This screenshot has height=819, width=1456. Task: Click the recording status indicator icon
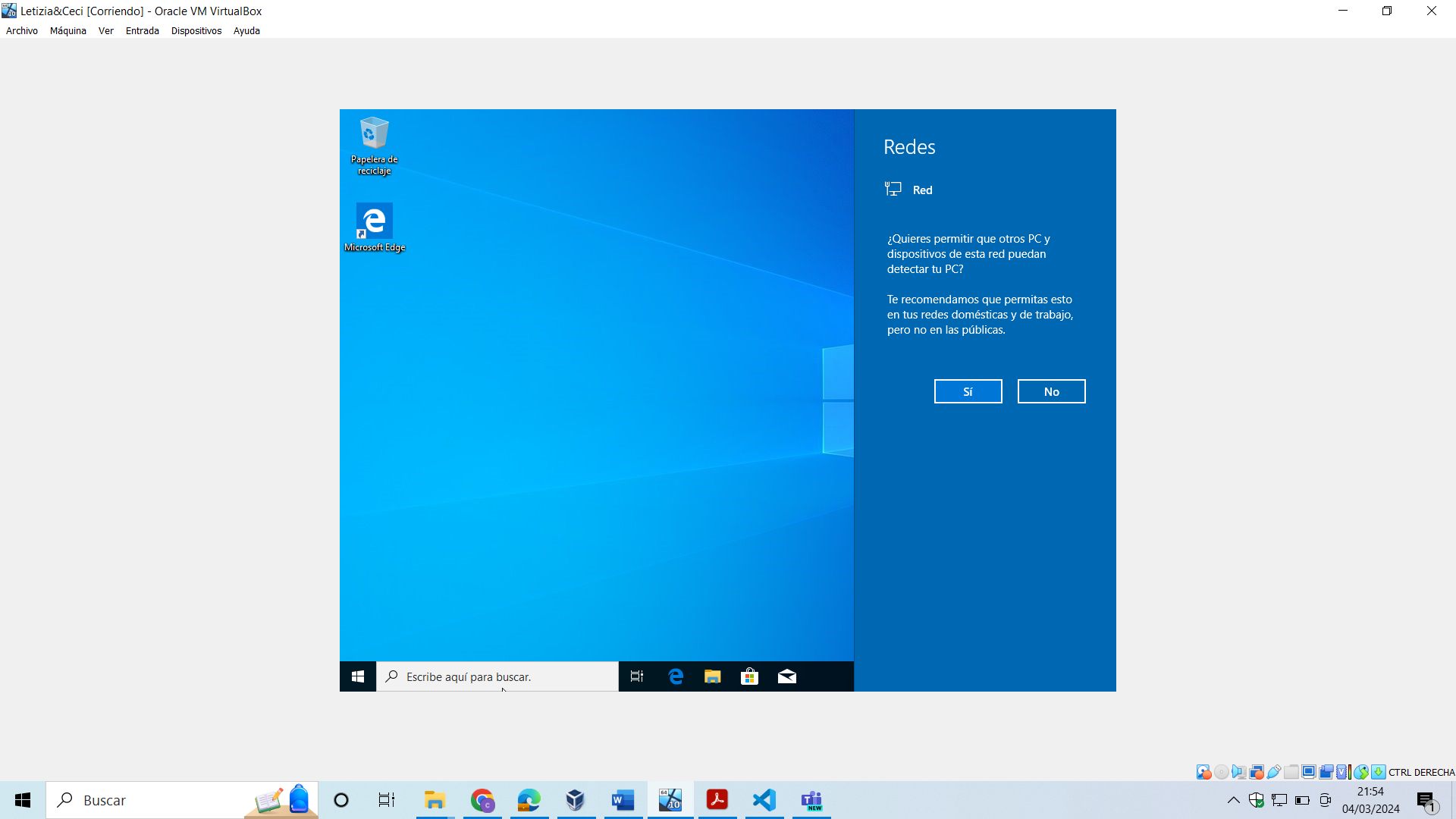[x=1326, y=772]
